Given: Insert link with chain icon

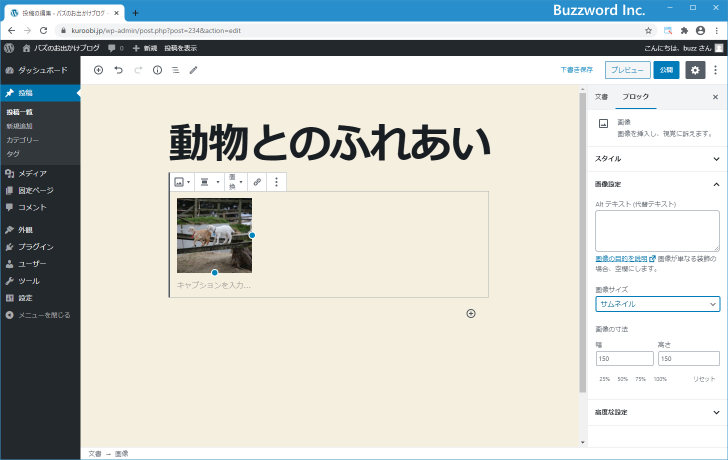Looking at the screenshot, I should click(257, 182).
